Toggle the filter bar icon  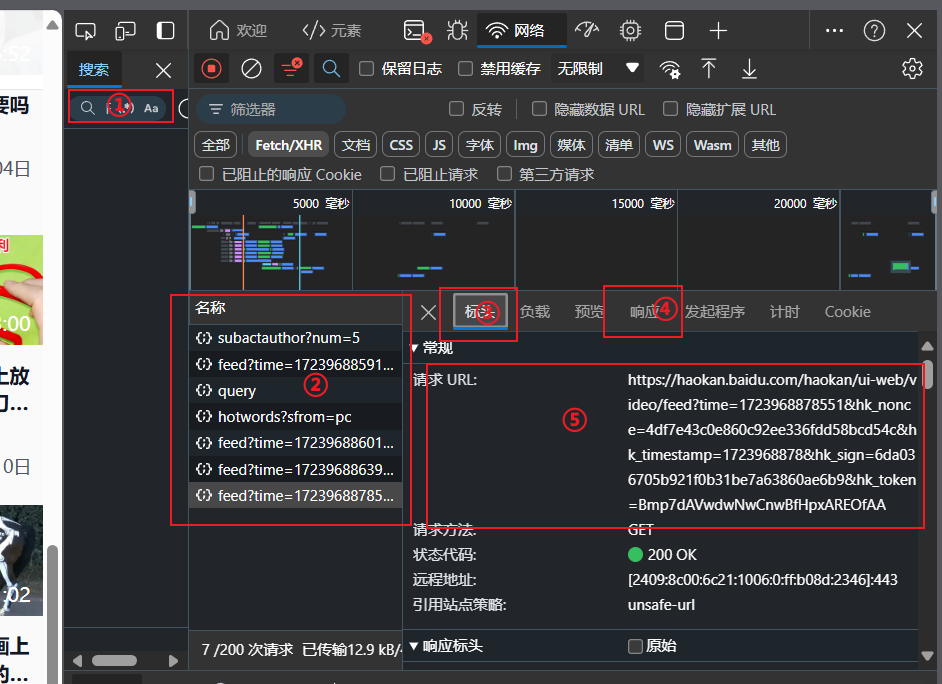[x=291, y=68]
